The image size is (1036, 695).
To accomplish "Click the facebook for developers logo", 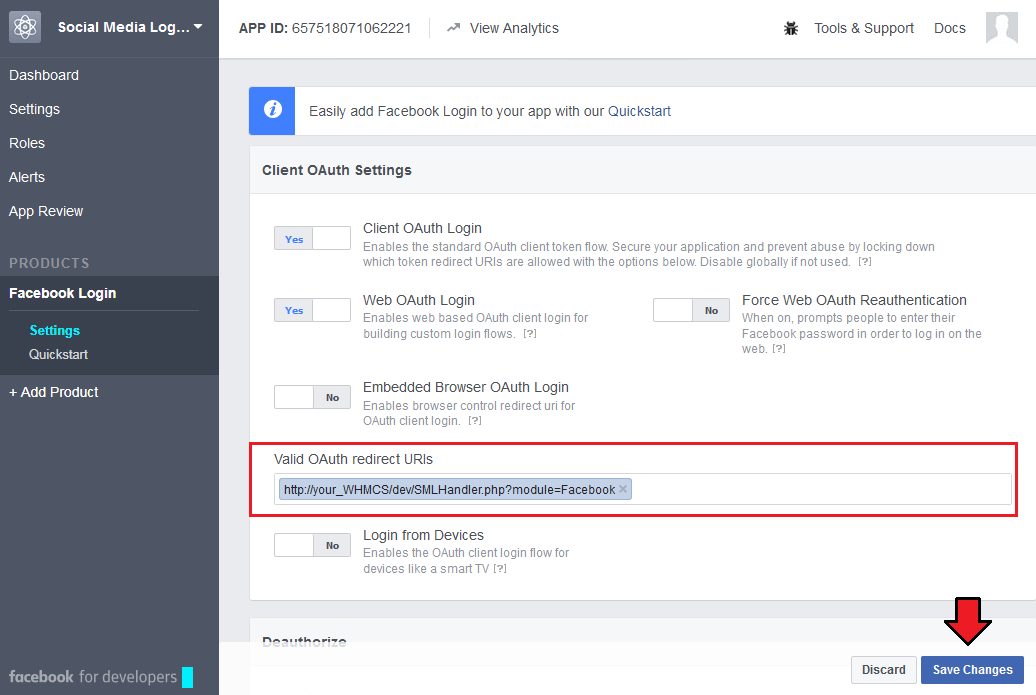I will (x=100, y=677).
